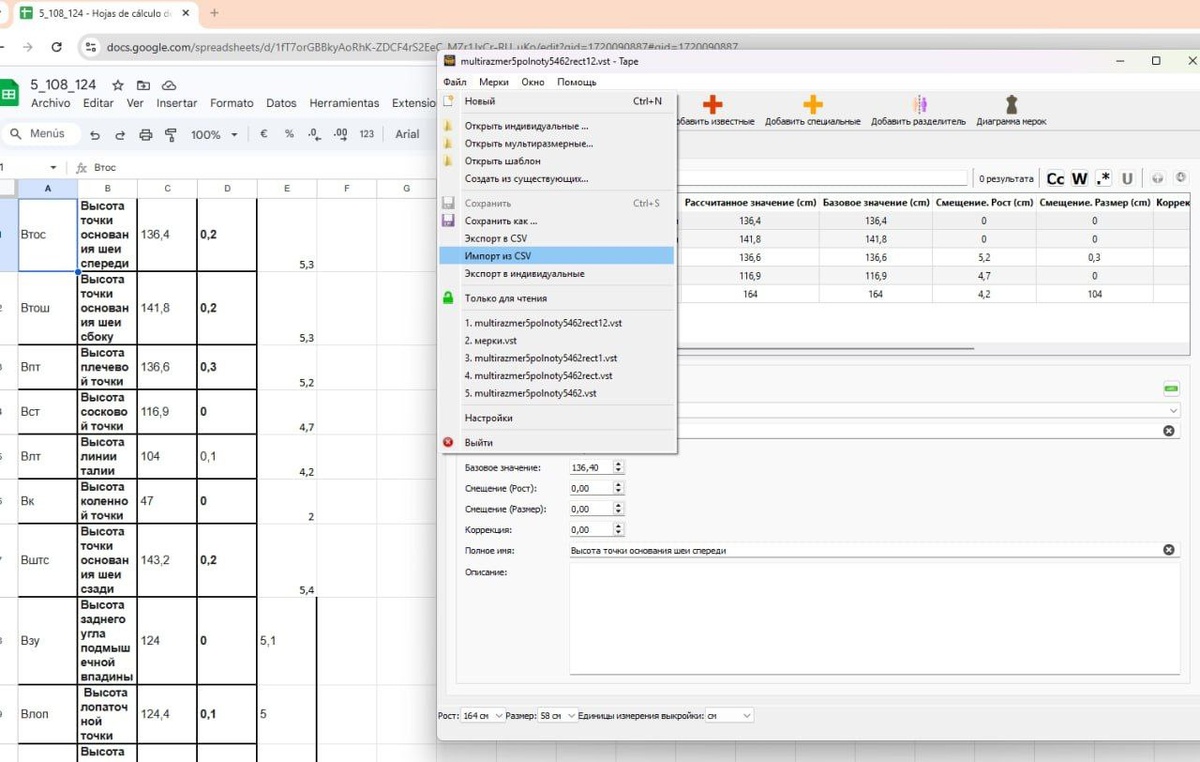Image resolution: width=1200 pixels, height=762 pixels.
Task: Select column header C in Sheets
Action: 167,188
